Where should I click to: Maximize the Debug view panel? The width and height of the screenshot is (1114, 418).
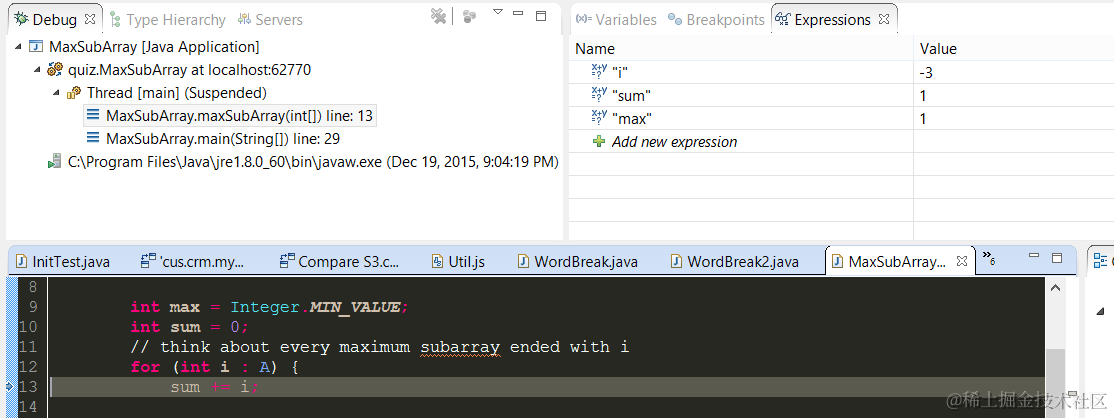[x=541, y=15]
